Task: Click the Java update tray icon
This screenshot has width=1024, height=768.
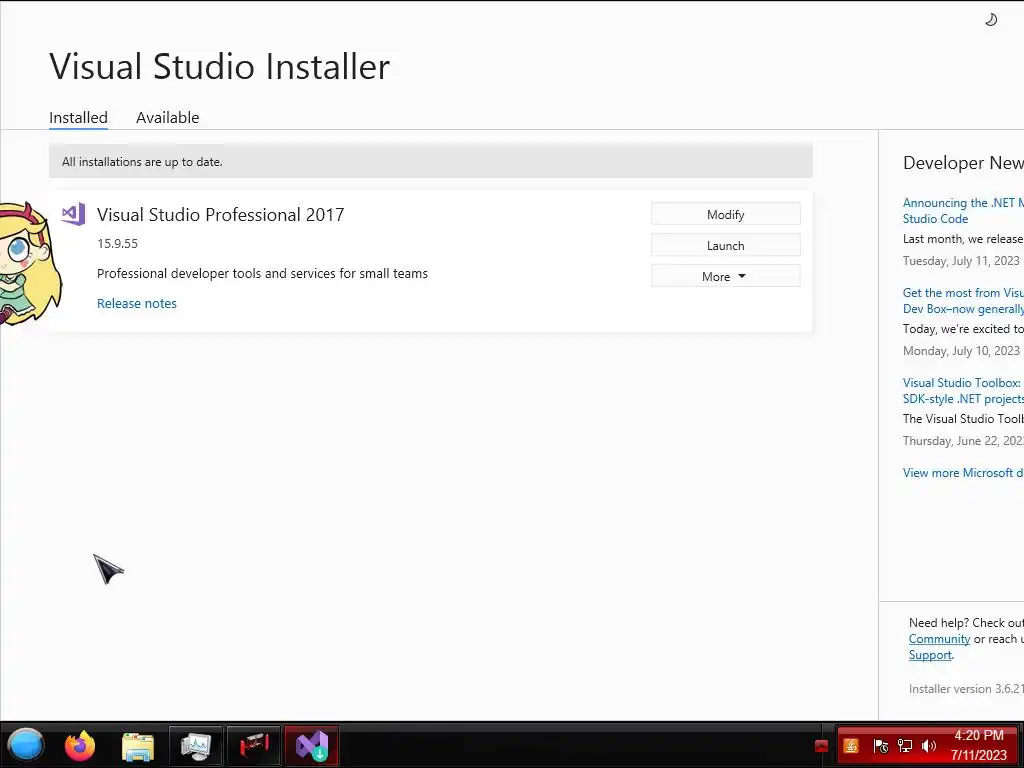Action: pyautogui.click(x=851, y=746)
